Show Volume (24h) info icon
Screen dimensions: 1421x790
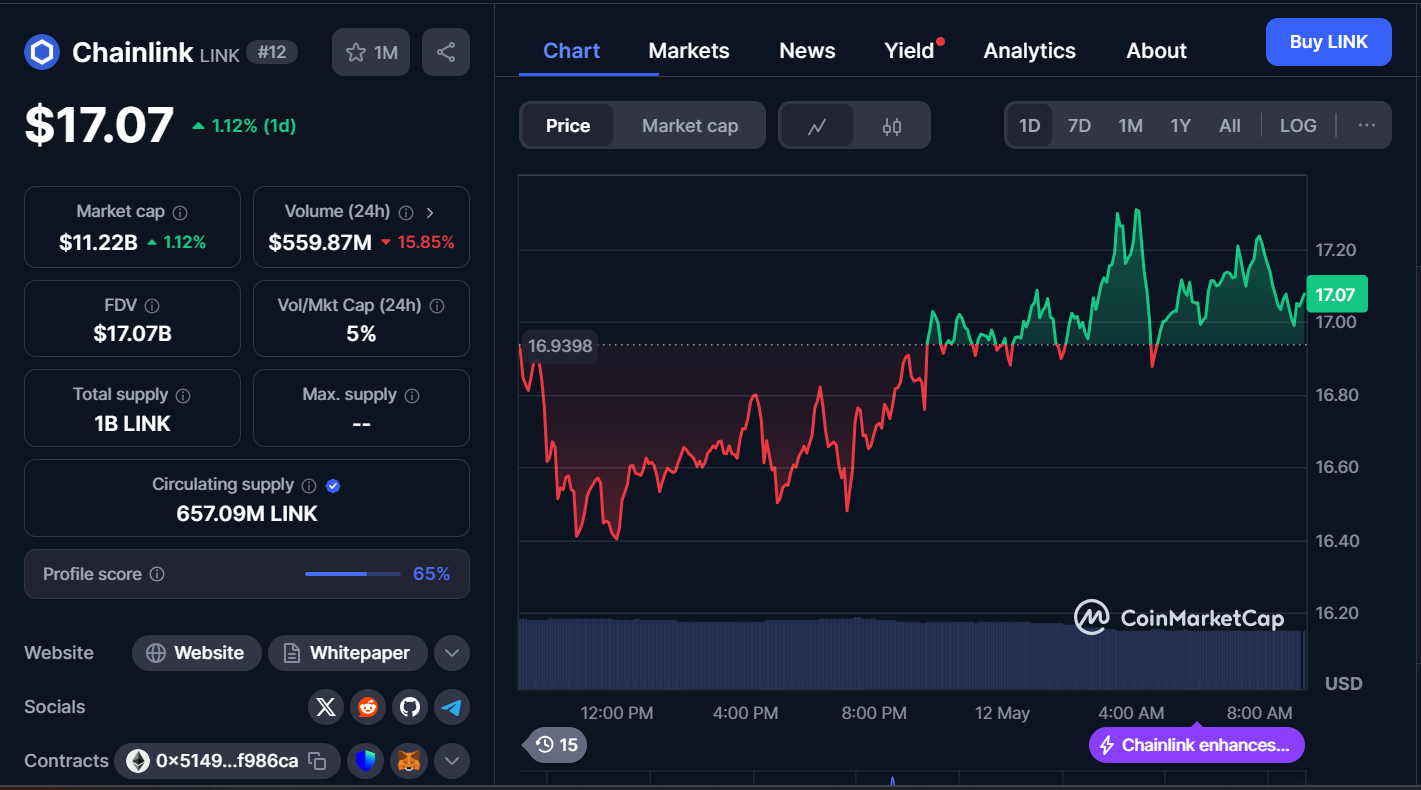[406, 212]
